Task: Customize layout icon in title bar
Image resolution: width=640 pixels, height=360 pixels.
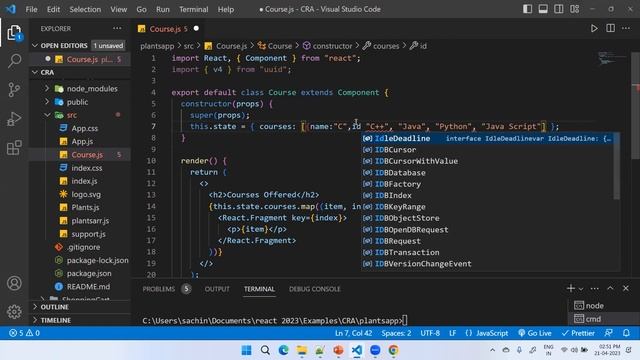Action: (575, 9)
